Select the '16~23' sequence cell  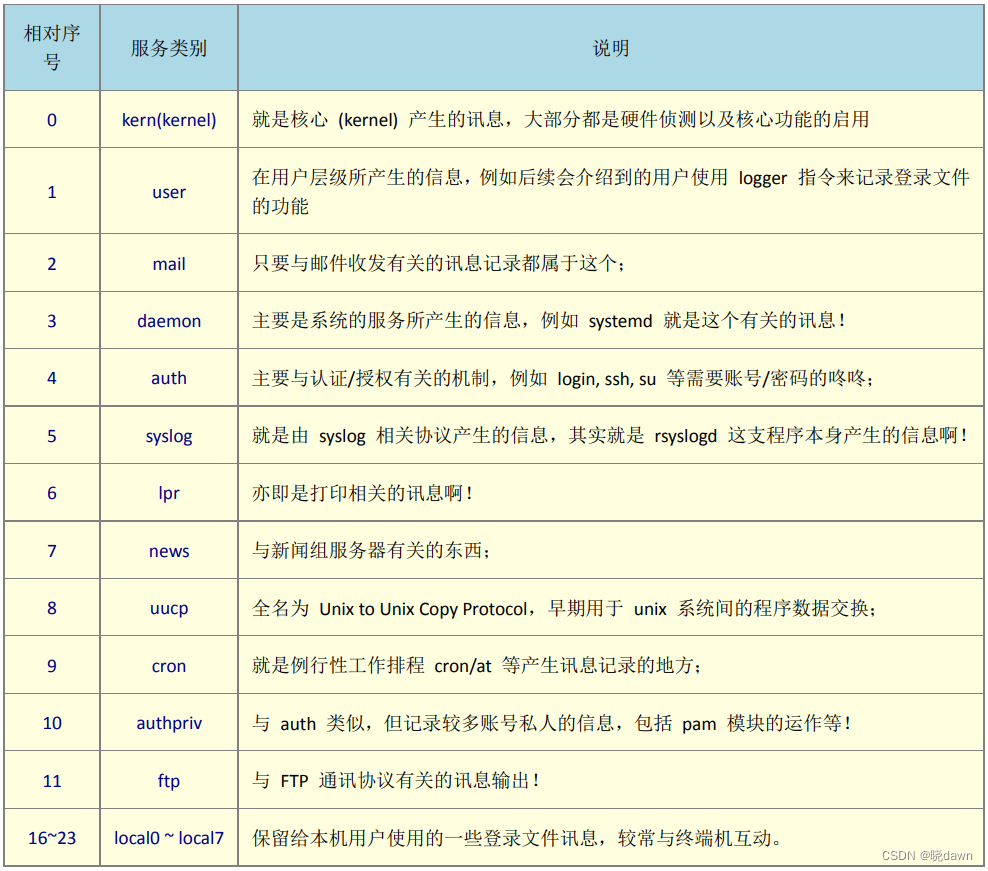pos(52,838)
